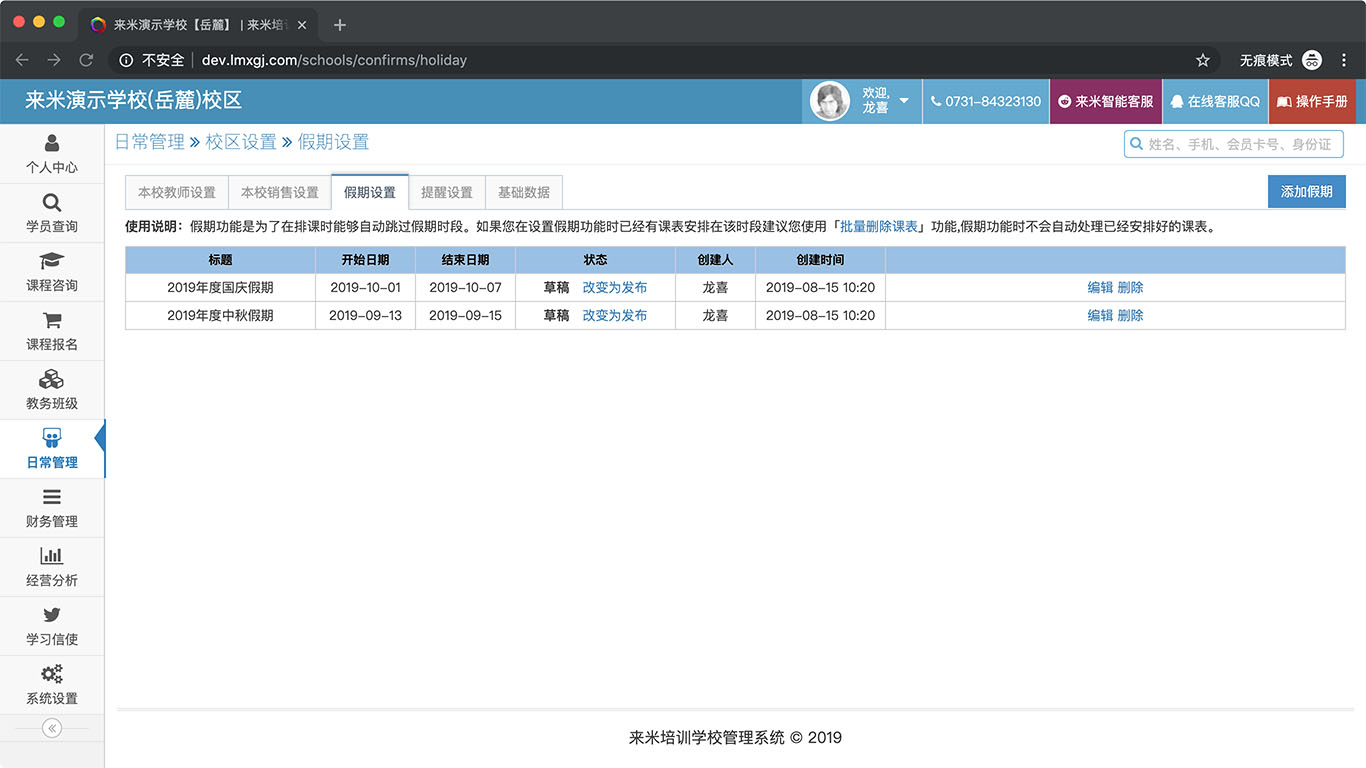The width and height of the screenshot is (1366, 768).
Task: Click the 创建时间 column header
Action: coord(820,260)
